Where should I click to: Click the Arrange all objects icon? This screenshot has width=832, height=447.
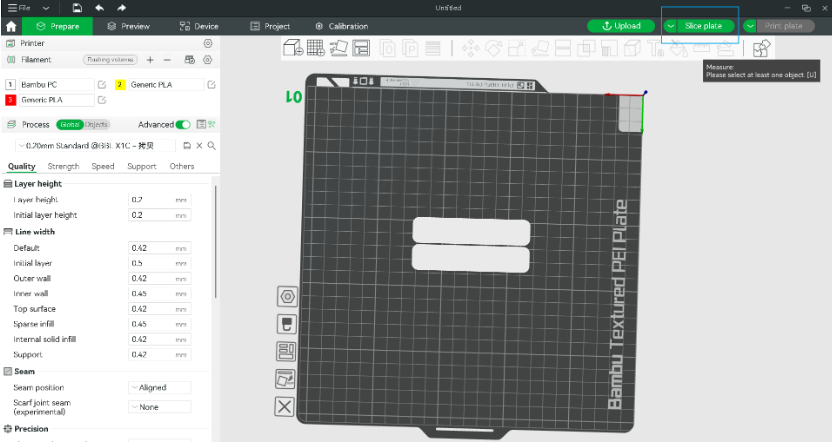(x=361, y=48)
